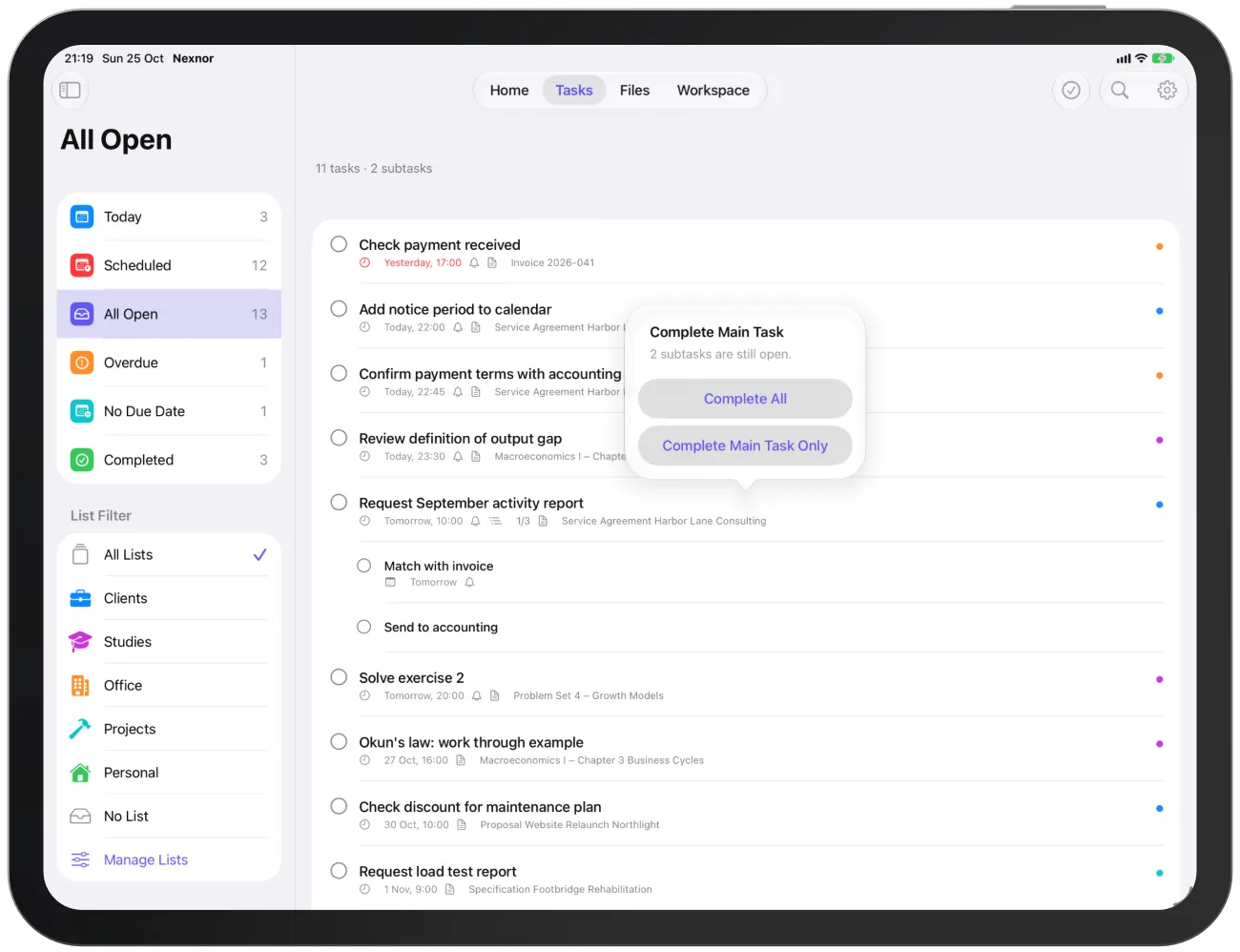Tap the All Open count 13
Image resolution: width=1240 pixels, height=952 pixels.
259,314
